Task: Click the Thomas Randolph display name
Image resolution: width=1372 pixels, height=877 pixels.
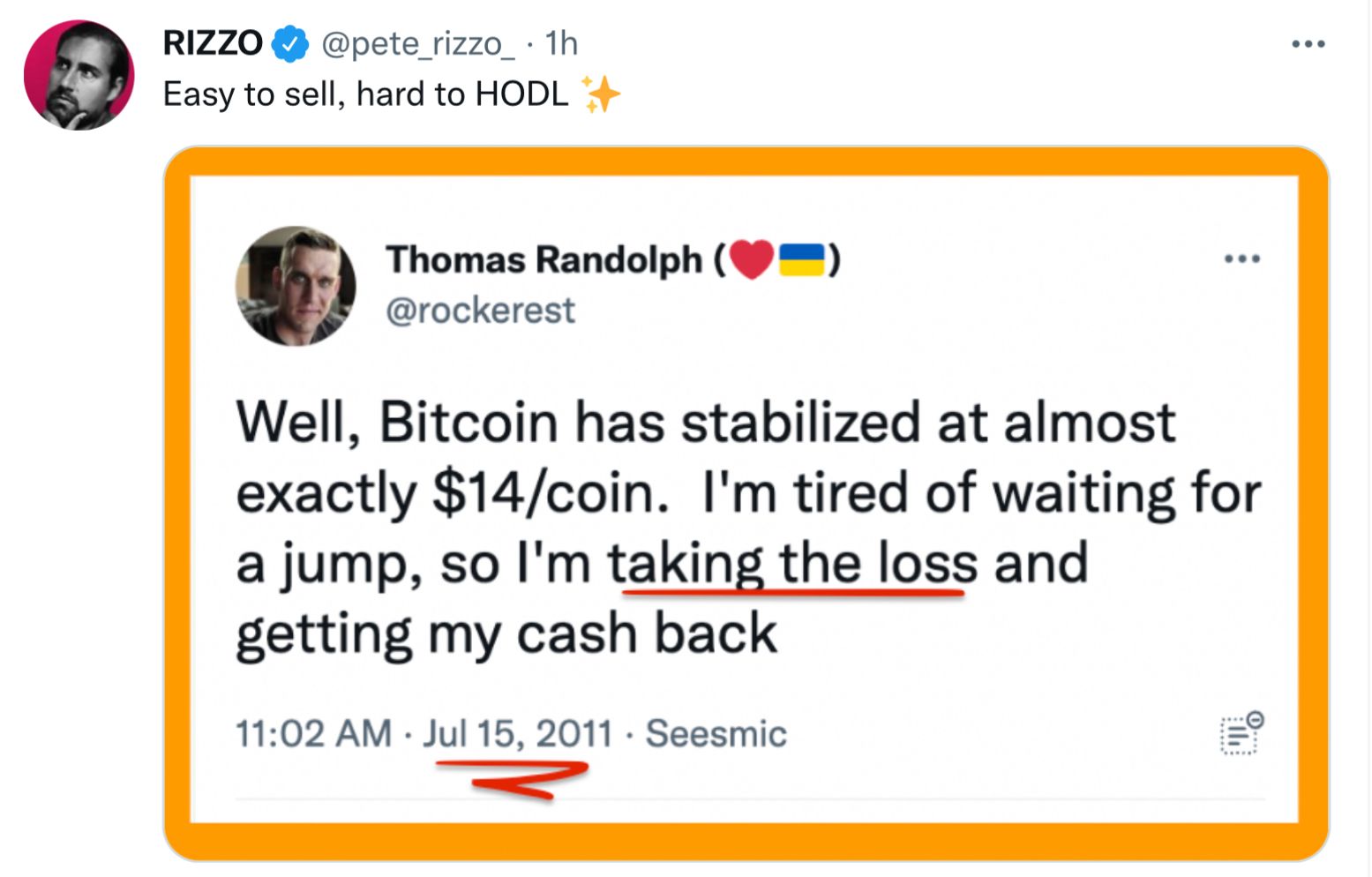Action: [x=548, y=259]
